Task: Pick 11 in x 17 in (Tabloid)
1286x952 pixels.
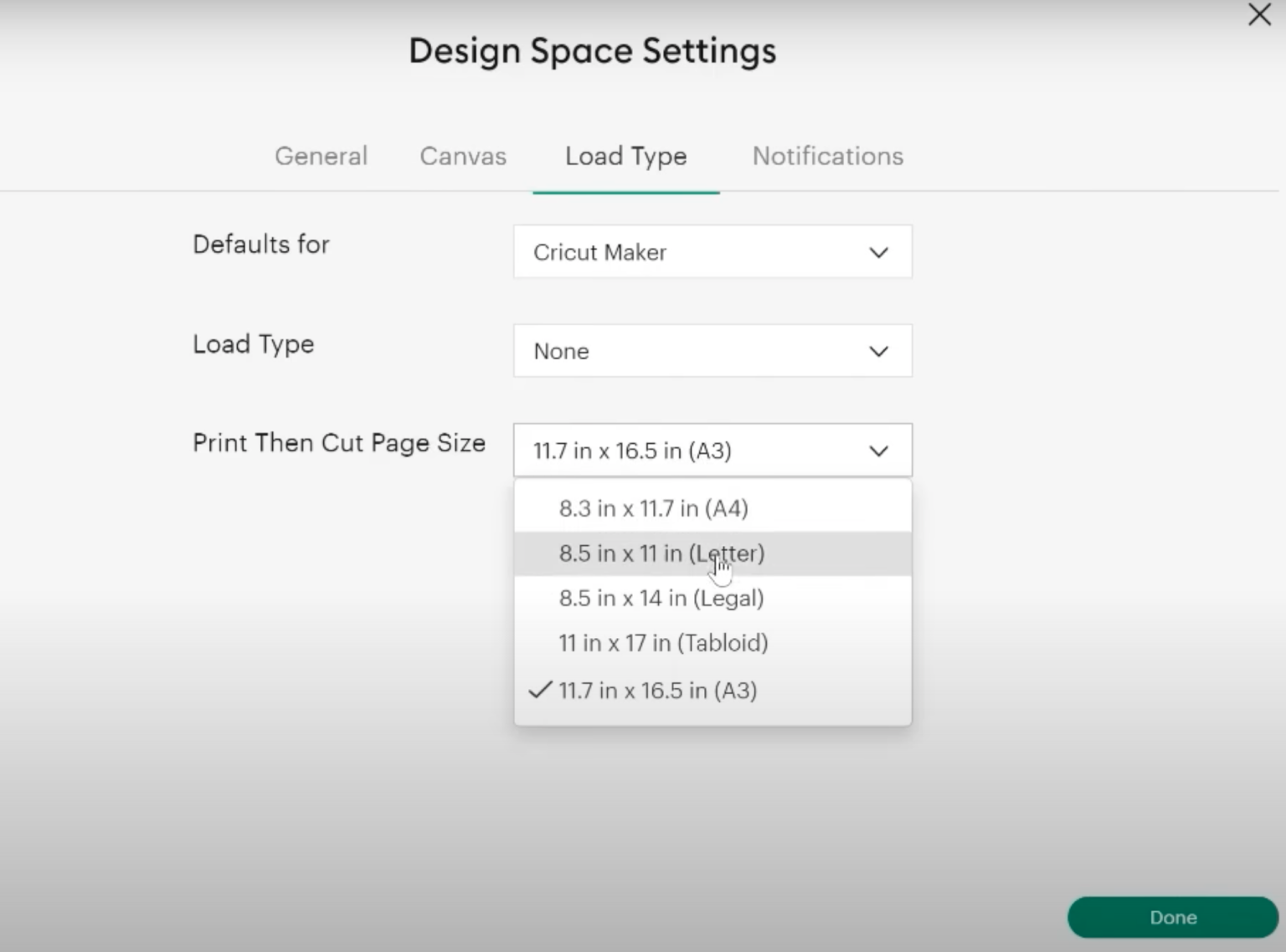Action: pyautogui.click(x=662, y=643)
